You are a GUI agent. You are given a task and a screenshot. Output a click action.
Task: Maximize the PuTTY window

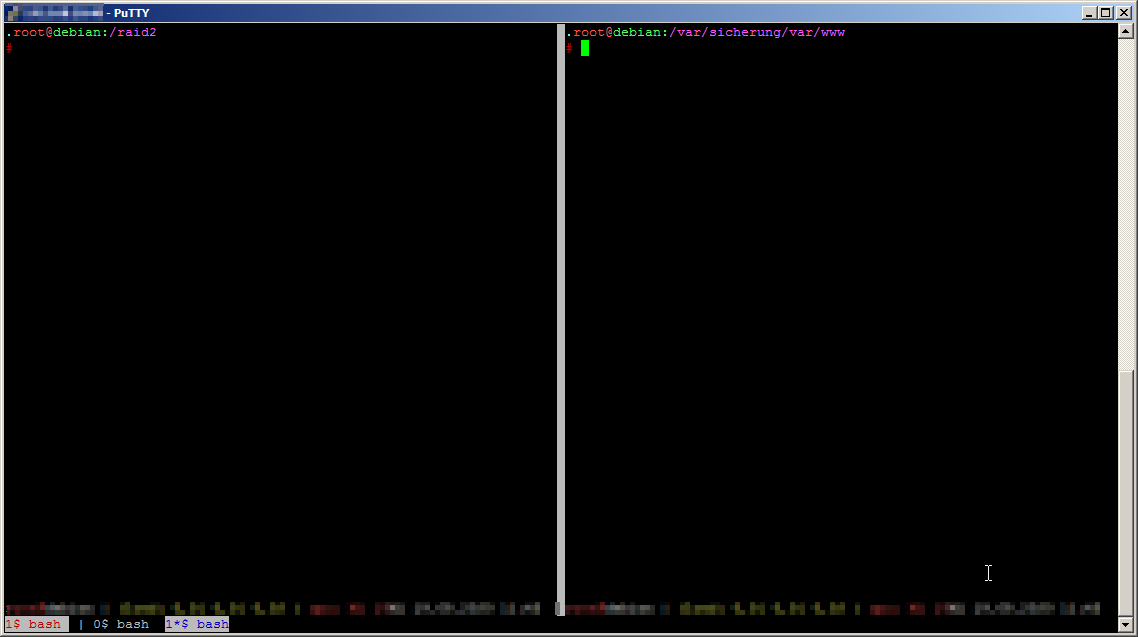[x=1105, y=13]
